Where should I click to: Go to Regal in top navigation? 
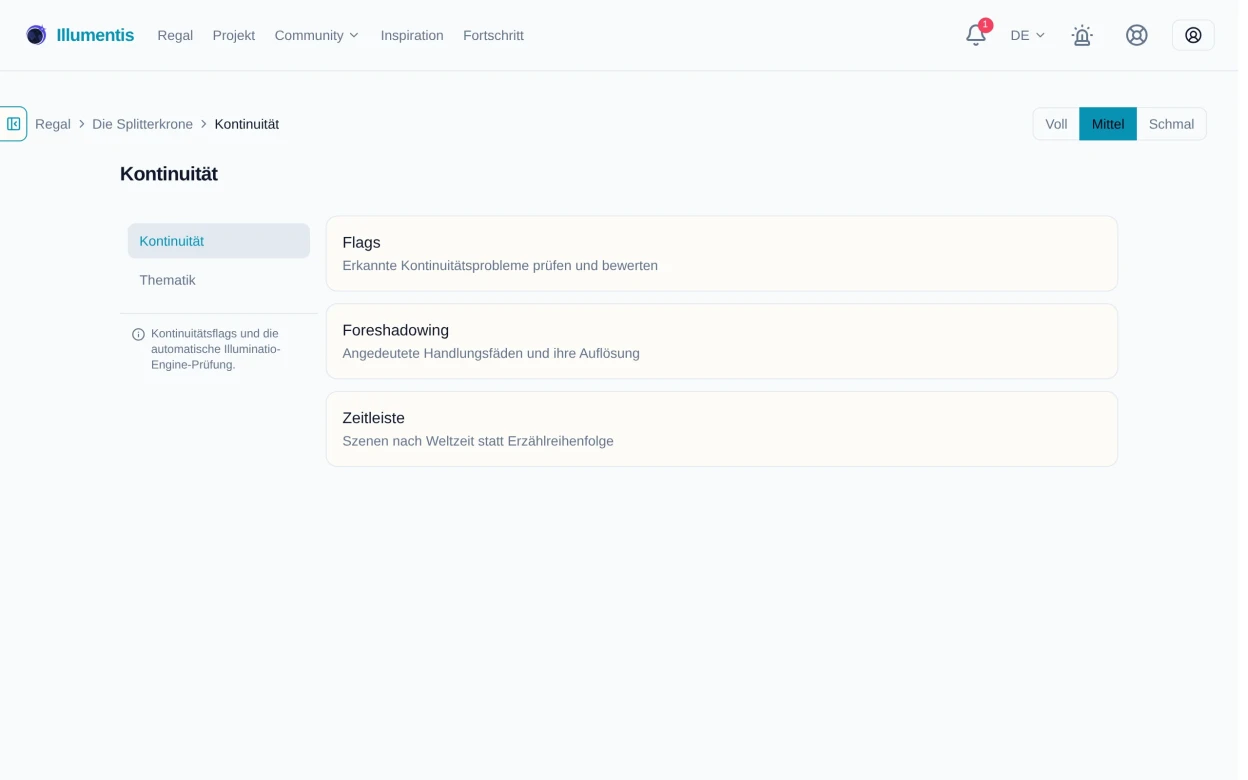(175, 35)
